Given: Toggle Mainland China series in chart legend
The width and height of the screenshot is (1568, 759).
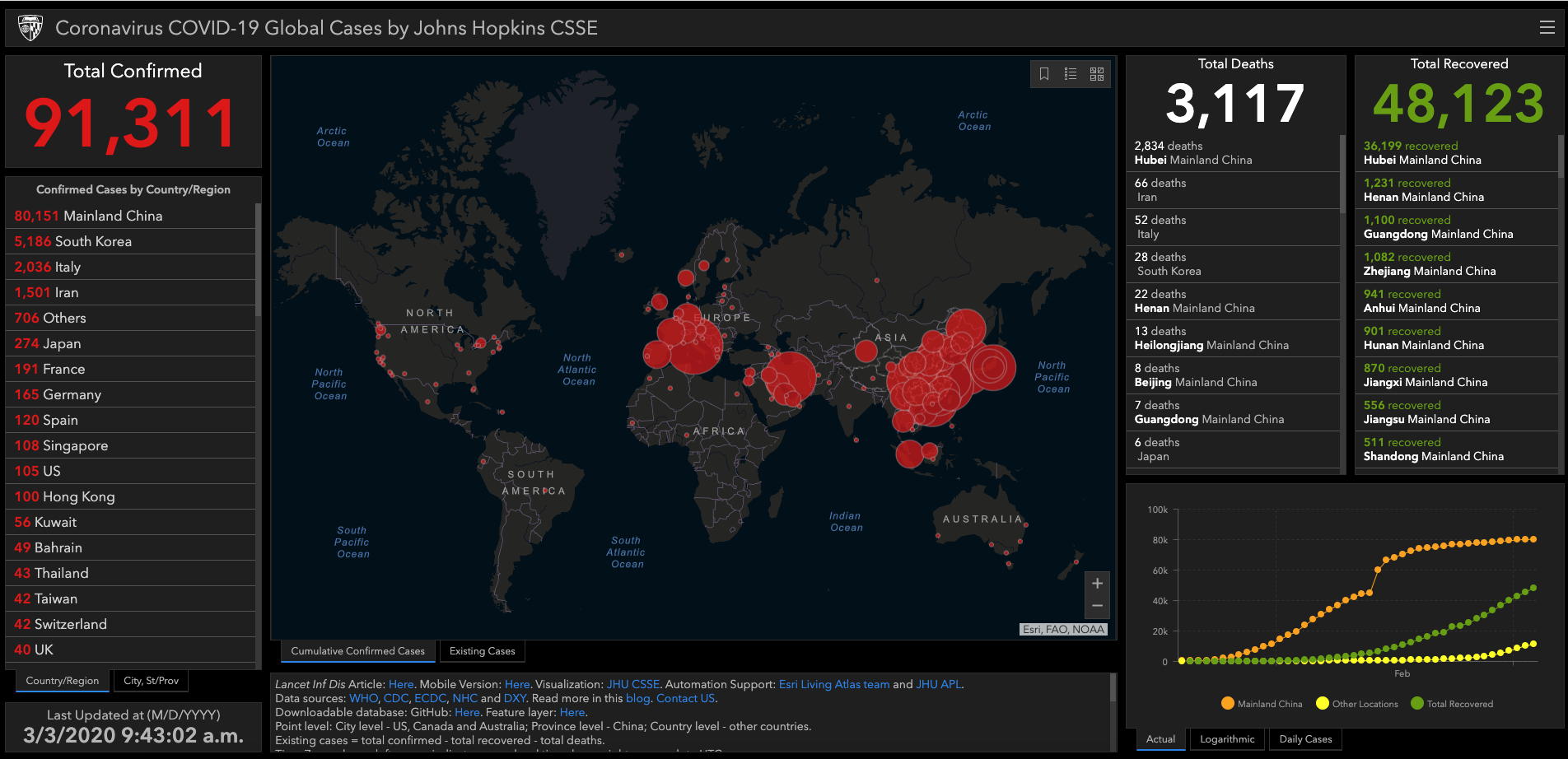Looking at the screenshot, I should click(1262, 704).
